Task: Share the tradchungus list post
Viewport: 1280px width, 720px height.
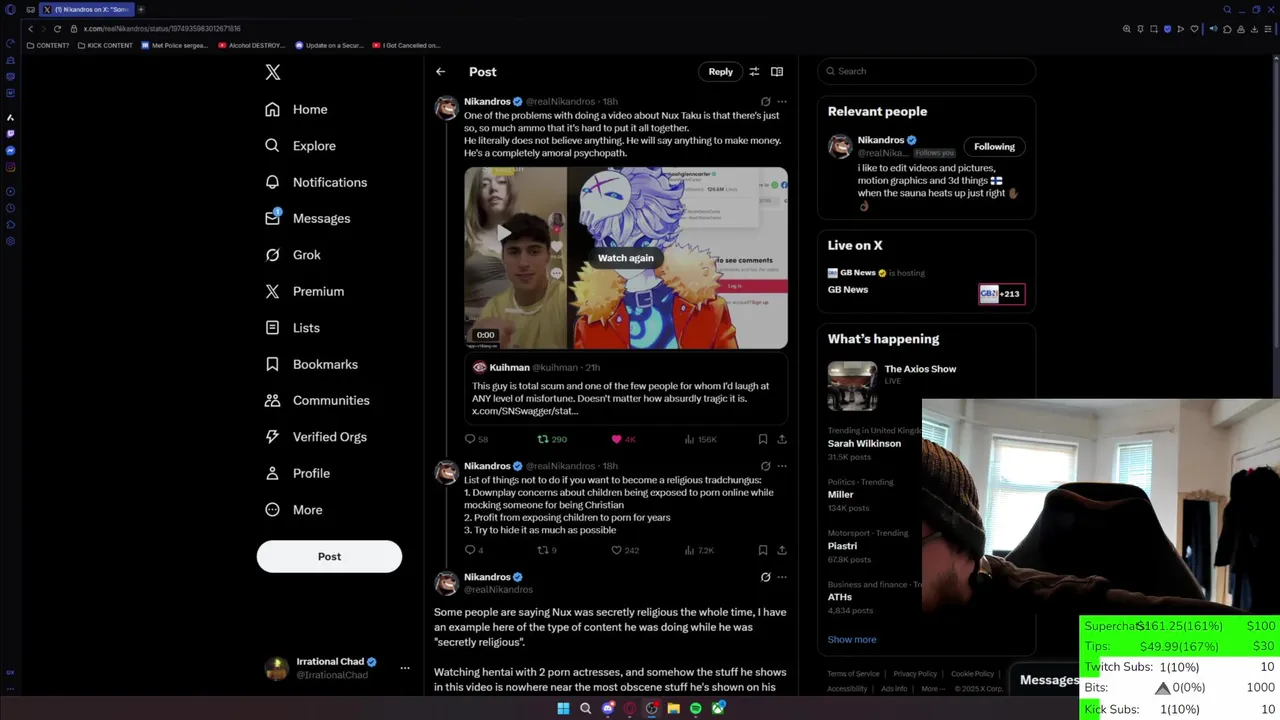Action: pos(782,550)
